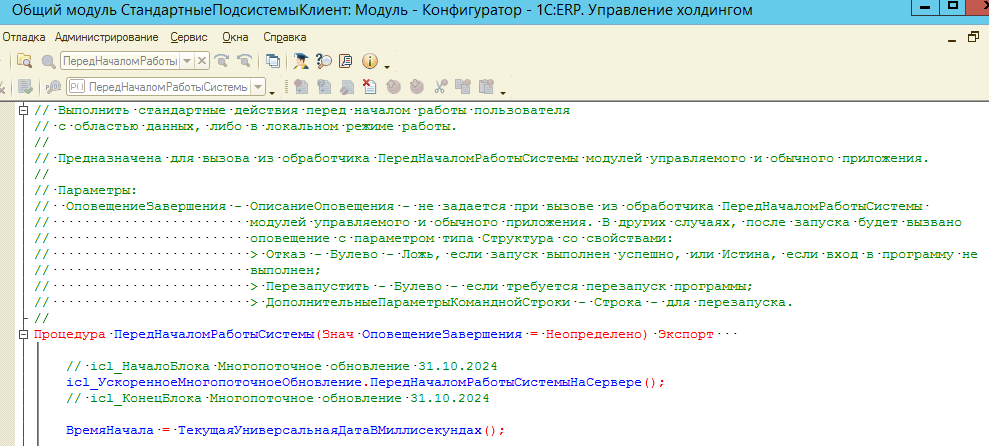Run syntax check icon with green checkmark

pyautogui.click(x=25, y=86)
